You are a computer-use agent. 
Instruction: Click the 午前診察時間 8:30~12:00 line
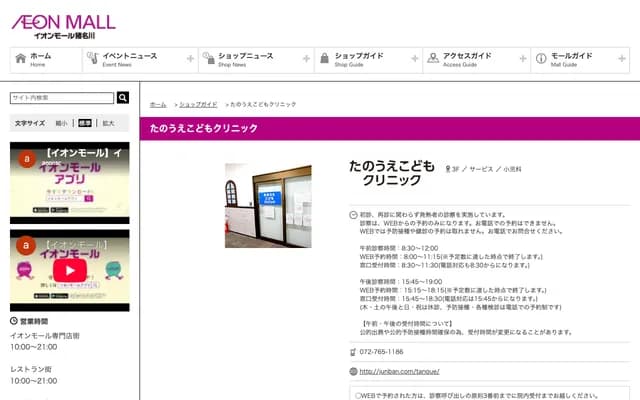[x=399, y=248]
